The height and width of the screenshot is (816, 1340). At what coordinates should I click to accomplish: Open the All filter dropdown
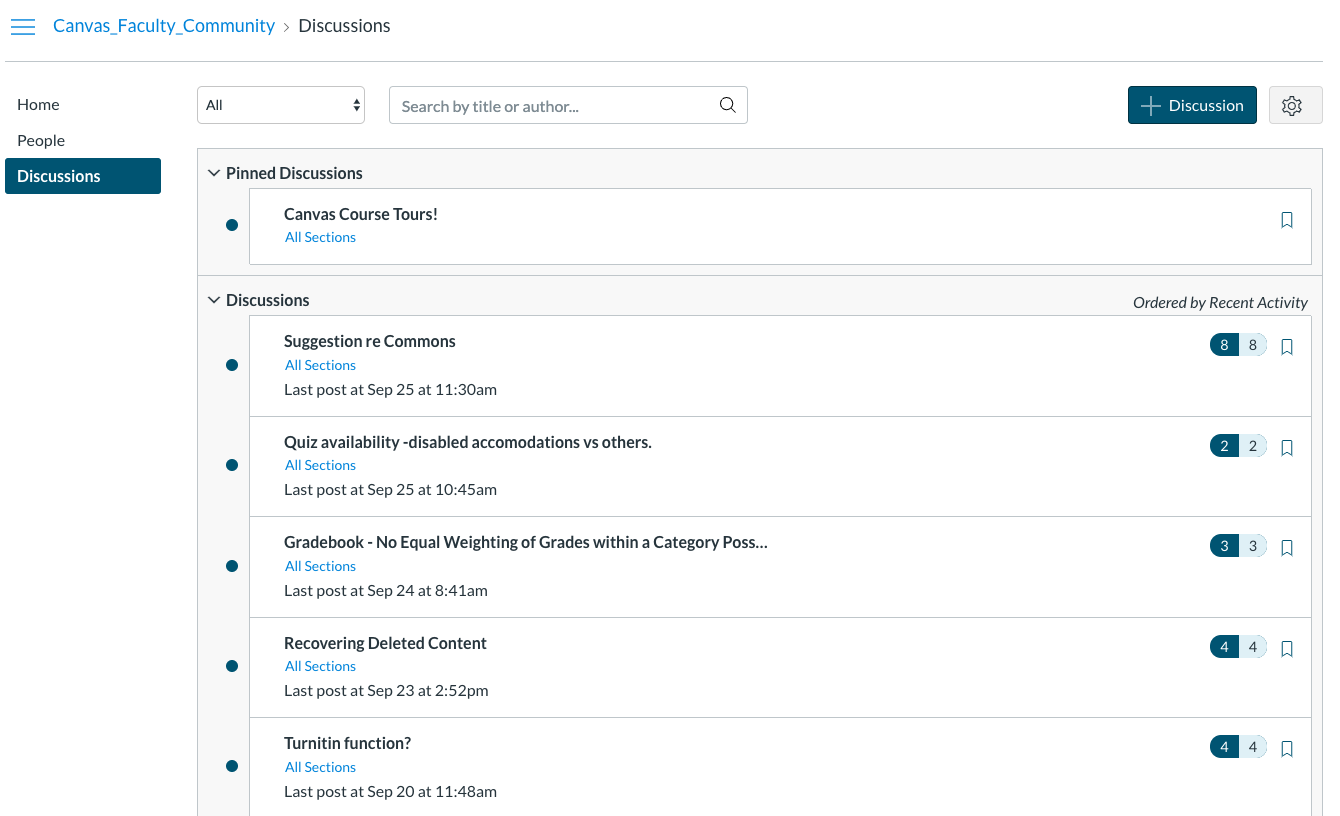click(x=281, y=105)
